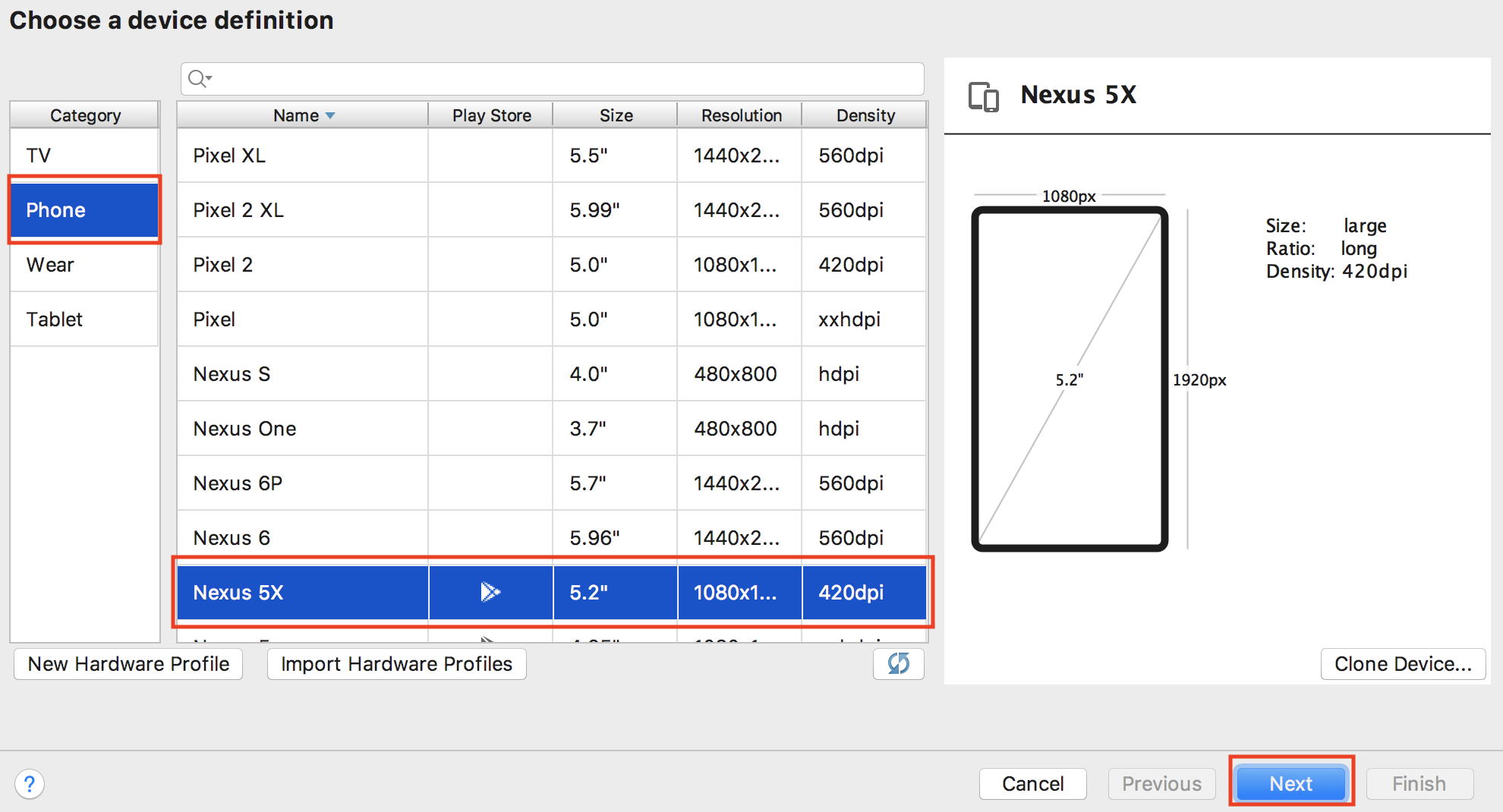Select the Nexus One row

tap(552, 429)
